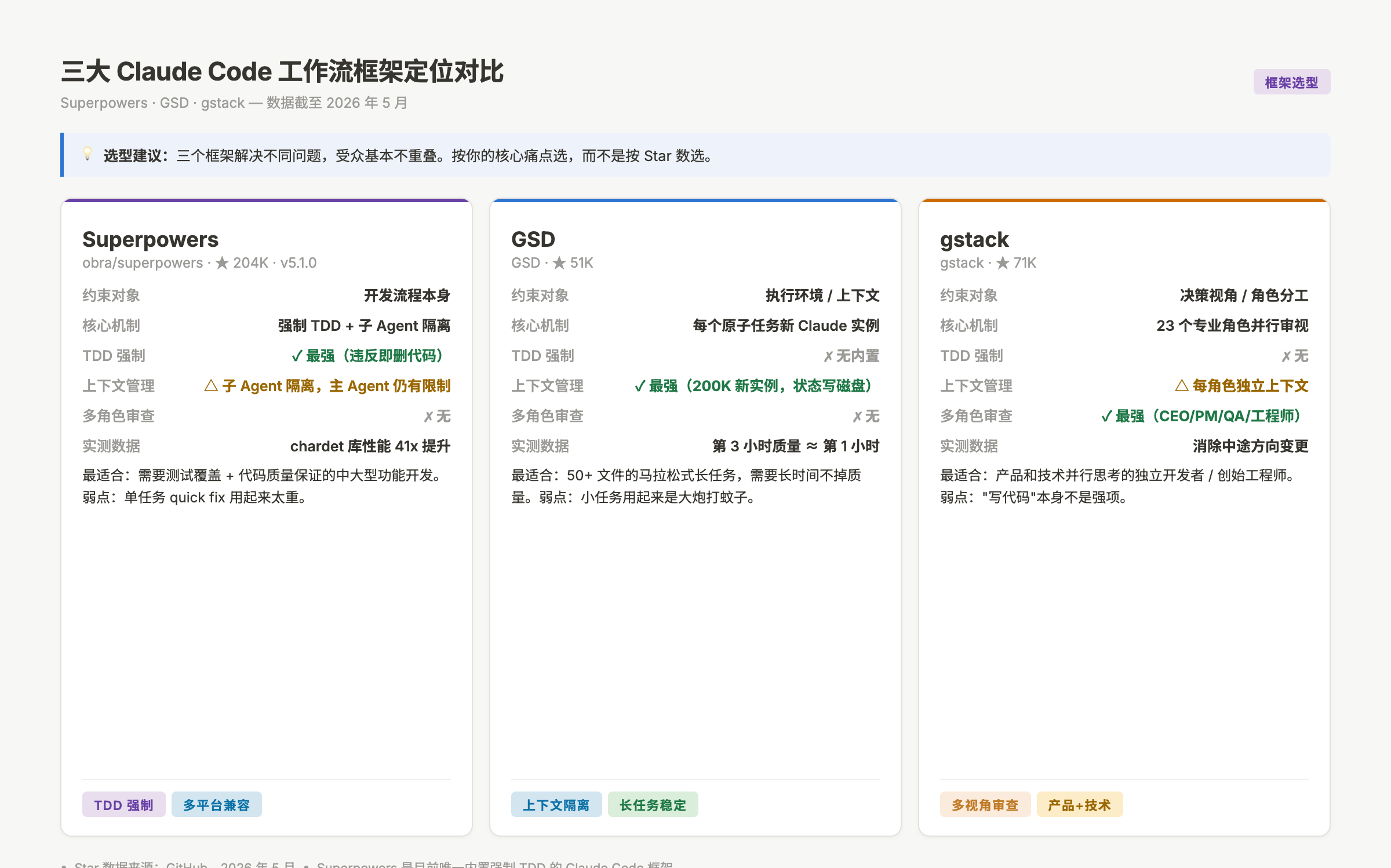Click the gstack card title
1391x868 pixels.
[x=974, y=239]
